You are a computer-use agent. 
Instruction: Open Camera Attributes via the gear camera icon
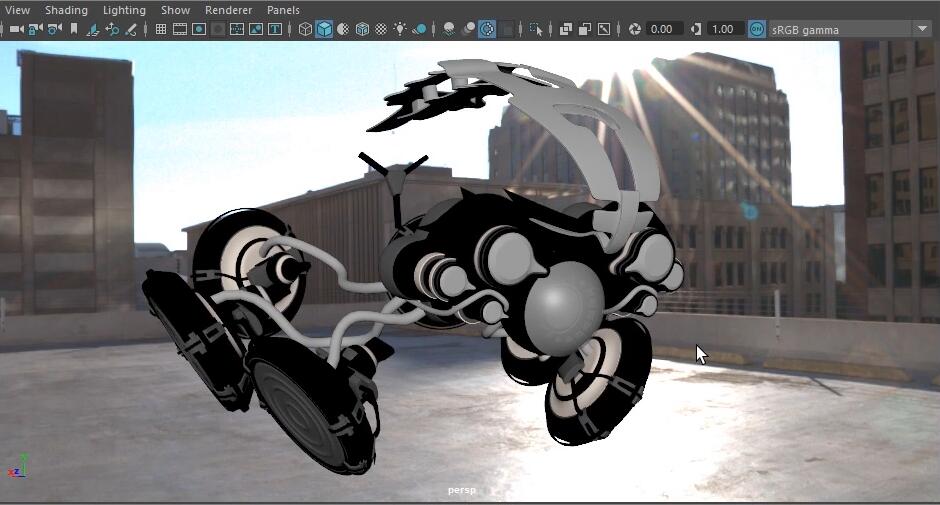[55, 29]
